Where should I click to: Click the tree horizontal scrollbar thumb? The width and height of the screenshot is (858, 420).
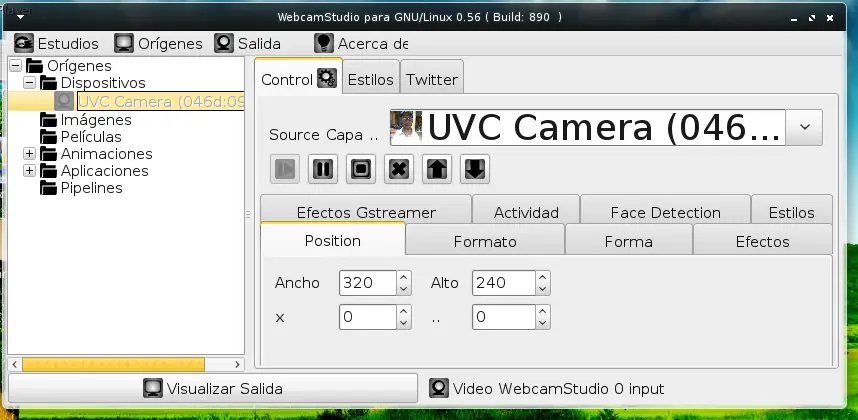(x=113, y=364)
